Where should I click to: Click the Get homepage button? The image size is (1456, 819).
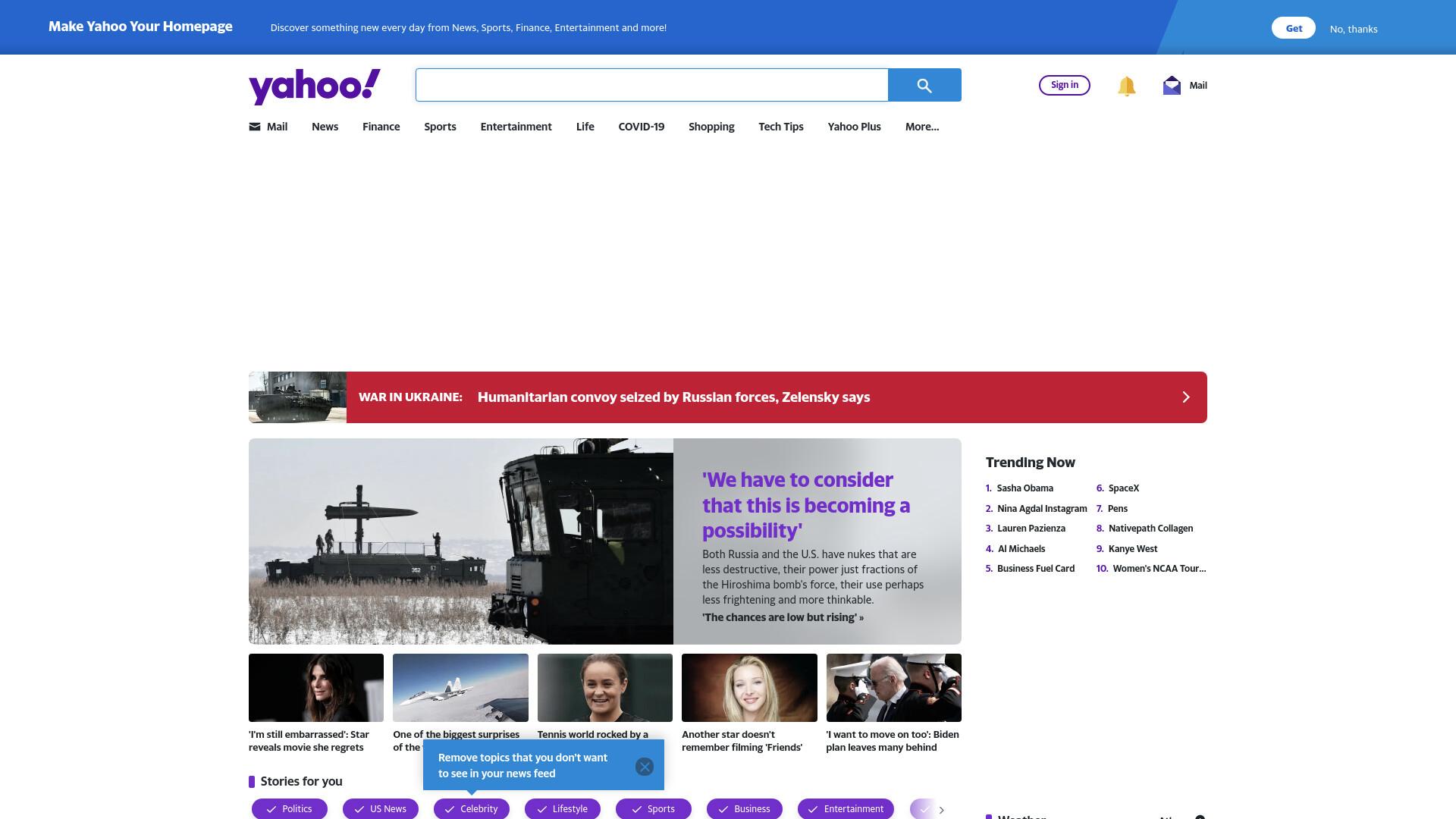pyautogui.click(x=1294, y=28)
